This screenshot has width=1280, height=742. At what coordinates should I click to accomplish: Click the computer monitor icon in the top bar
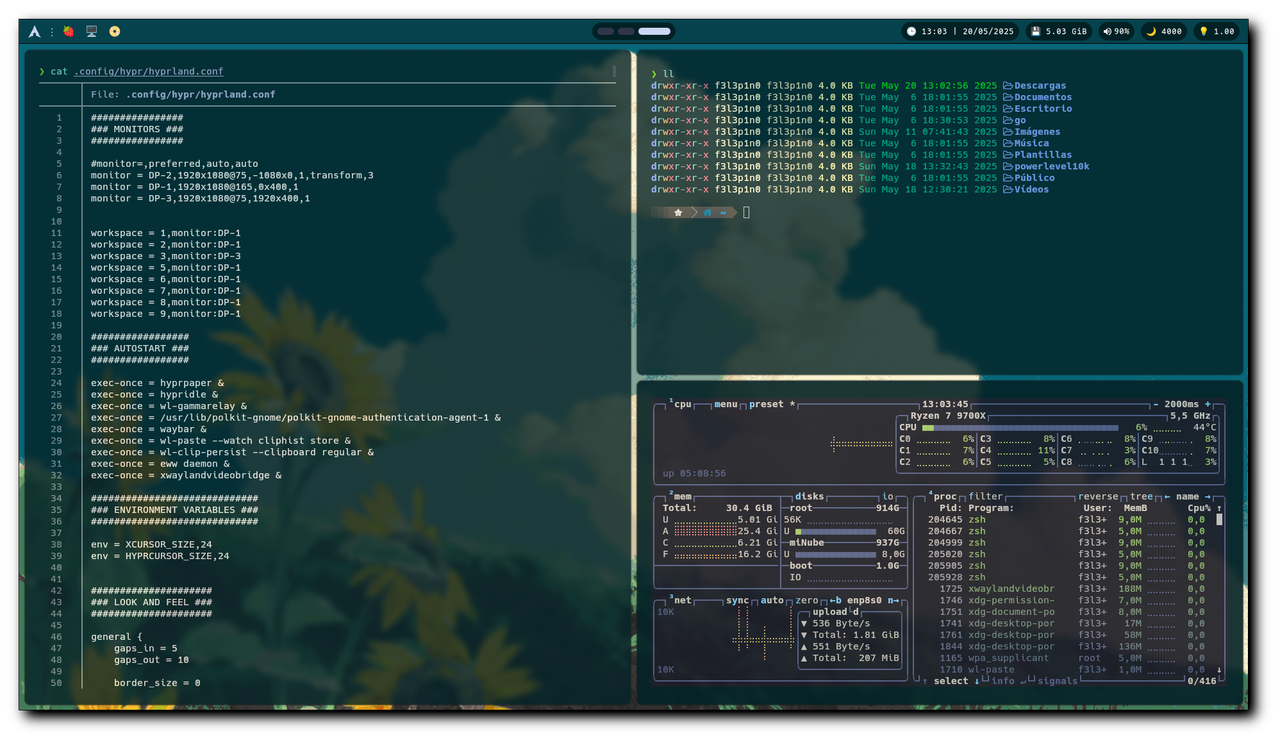pos(91,31)
